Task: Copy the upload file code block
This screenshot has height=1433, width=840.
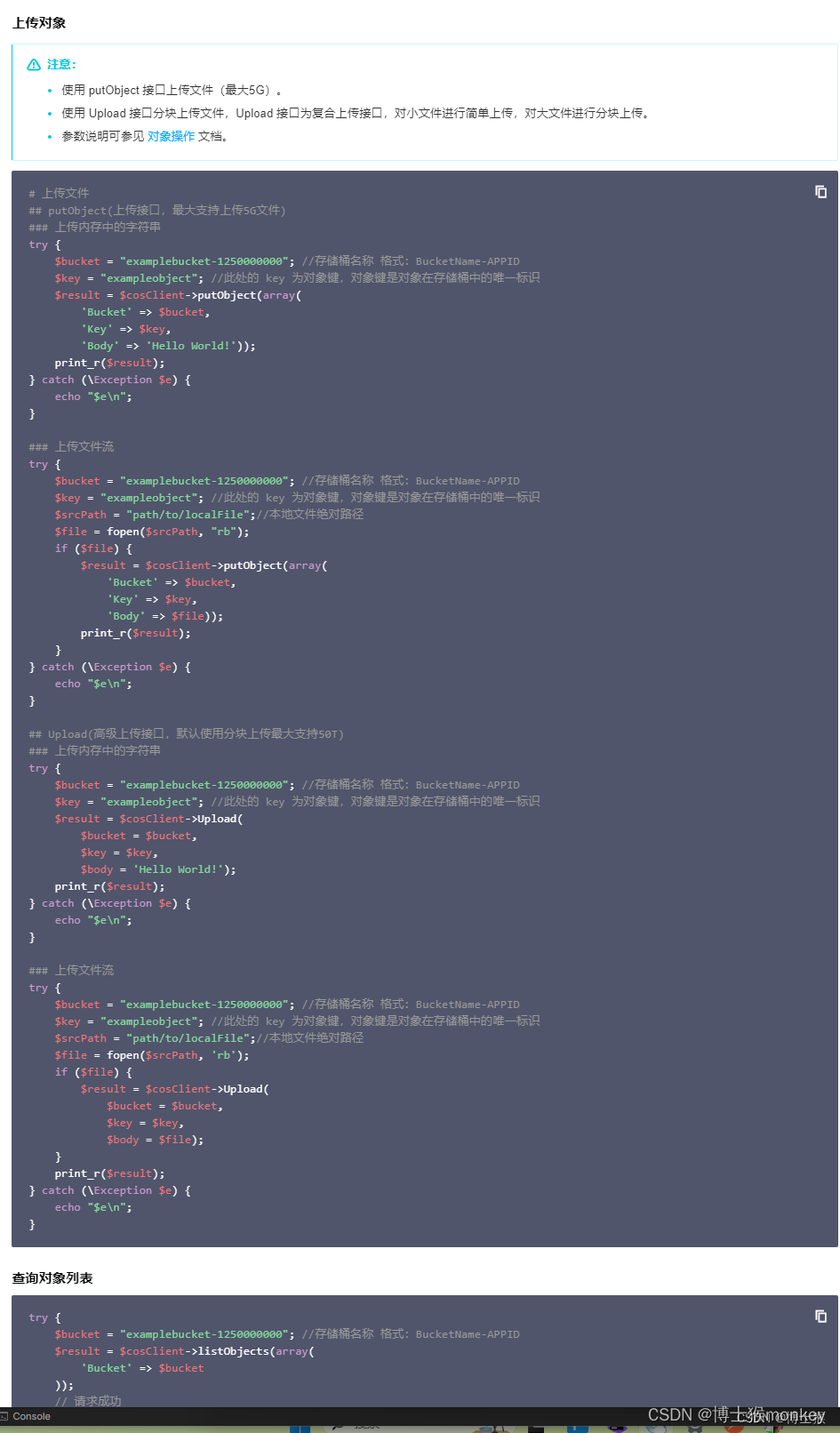Action: [820, 191]
